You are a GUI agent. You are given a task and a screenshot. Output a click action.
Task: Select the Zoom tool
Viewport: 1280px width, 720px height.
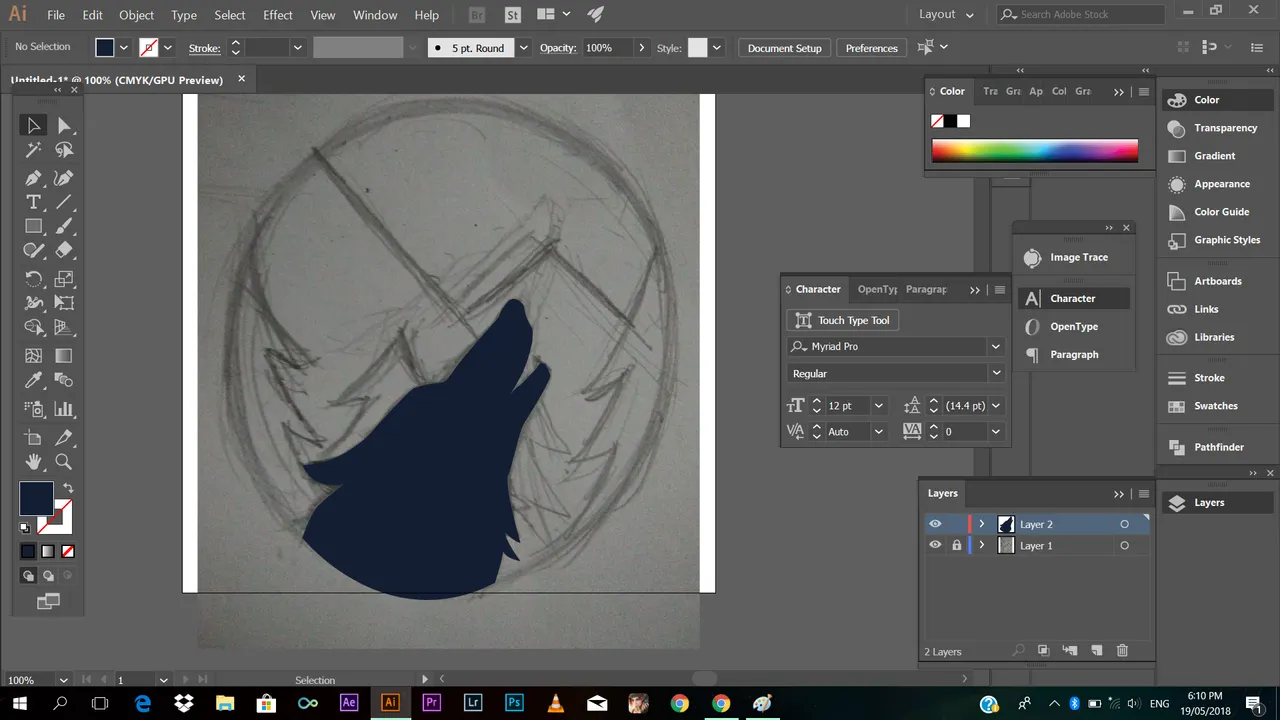pos(64,462)
